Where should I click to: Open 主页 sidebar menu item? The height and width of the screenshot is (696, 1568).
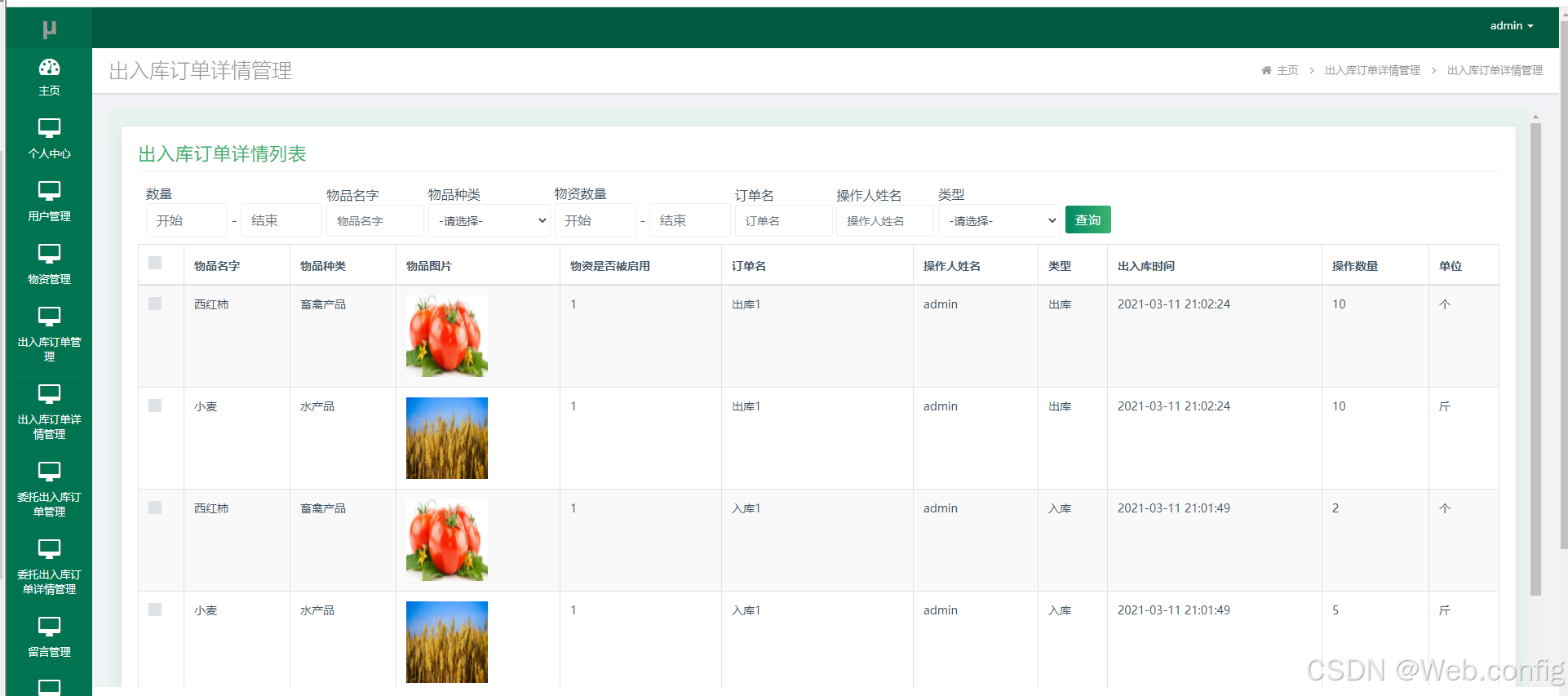coord(49,78)
